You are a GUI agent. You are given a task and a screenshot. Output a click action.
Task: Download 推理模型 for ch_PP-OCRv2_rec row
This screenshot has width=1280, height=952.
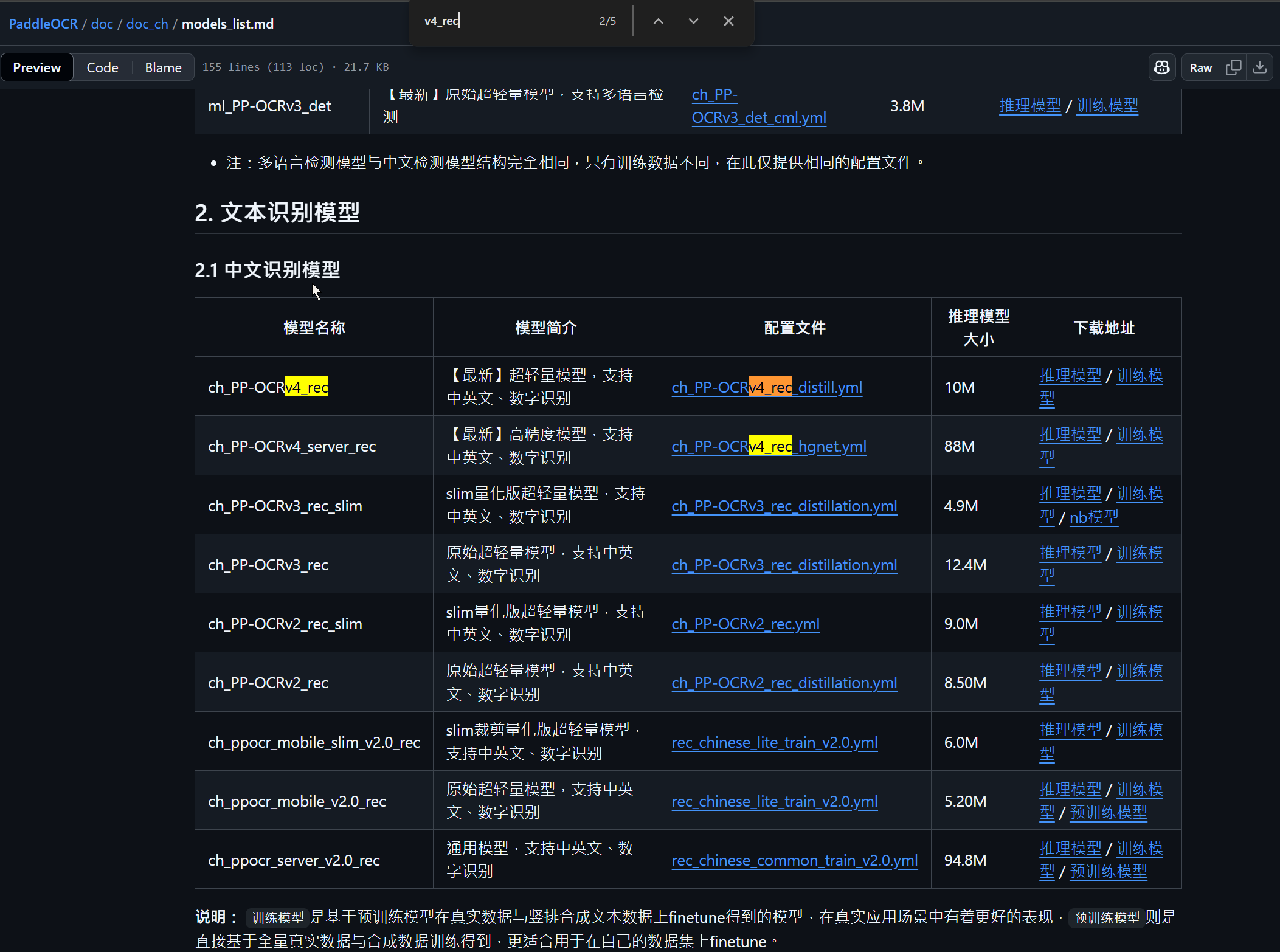(1070, 671)
